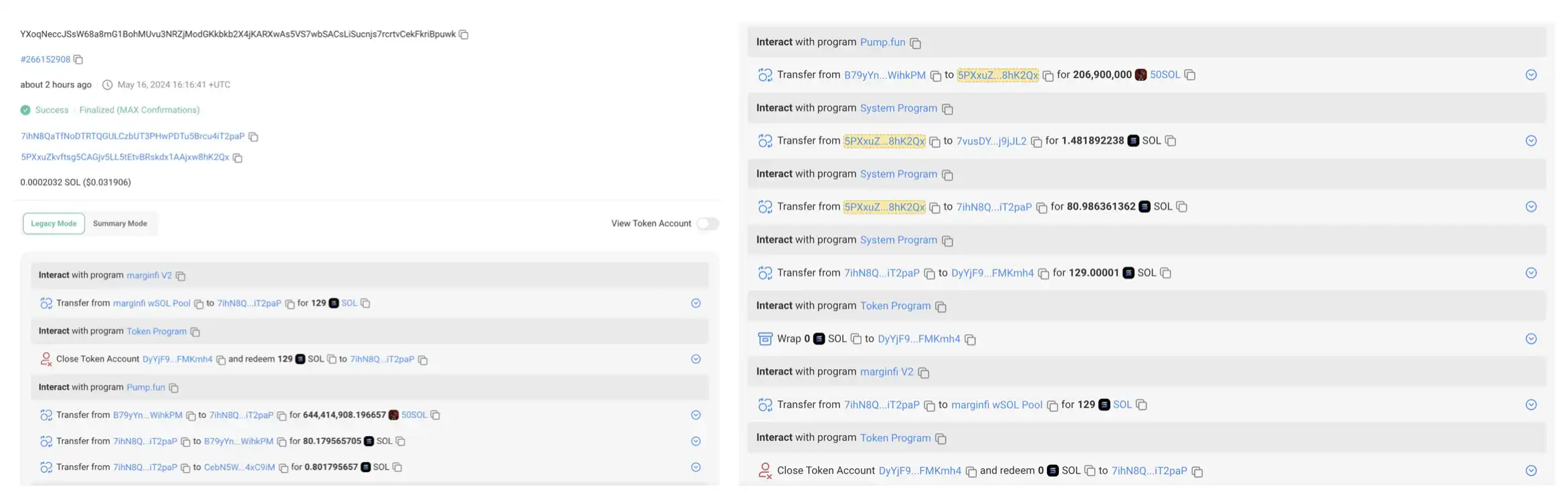Select the Legacy Mode tab
This screenshot has height=499, width=1568.
(54, 223)
